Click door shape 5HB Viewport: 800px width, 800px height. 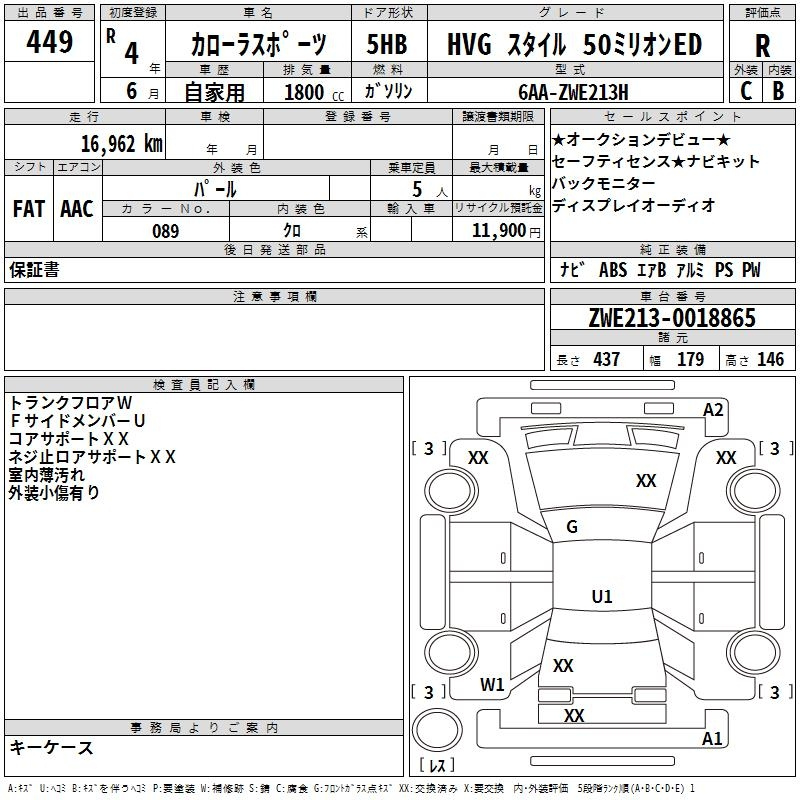[387, 44]
